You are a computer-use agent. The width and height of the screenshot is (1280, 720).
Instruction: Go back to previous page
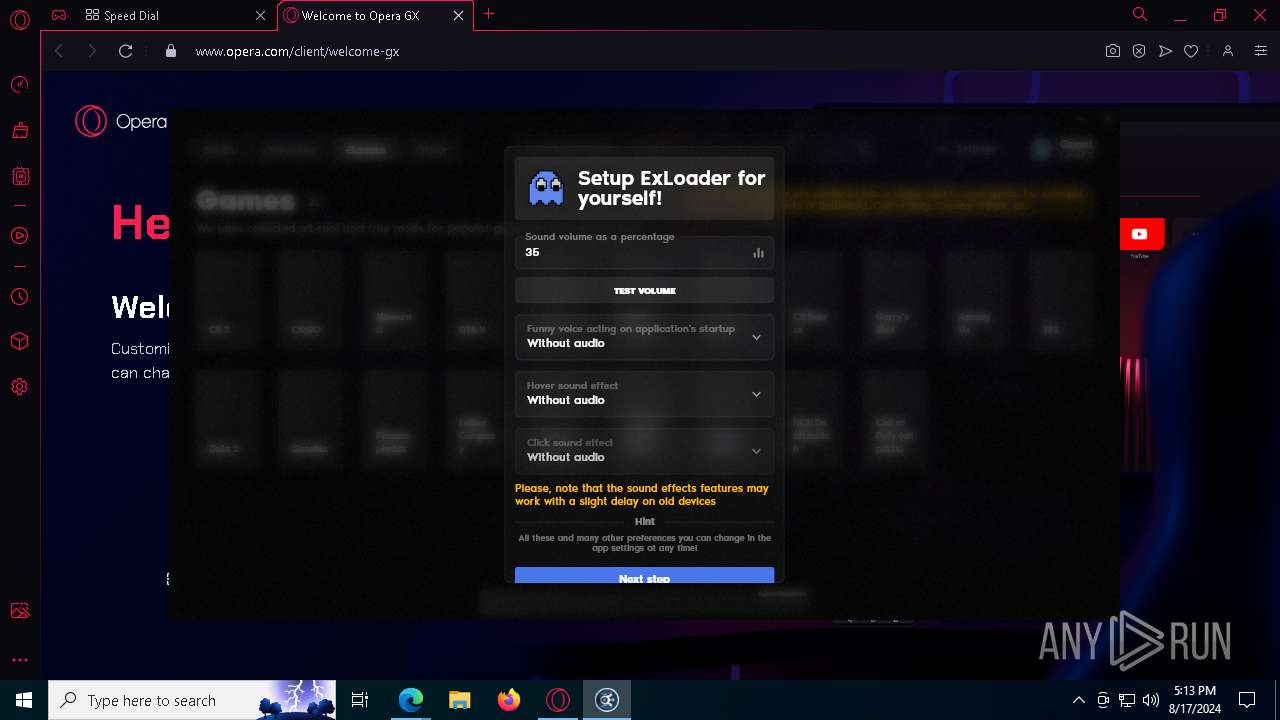(59, 51)
